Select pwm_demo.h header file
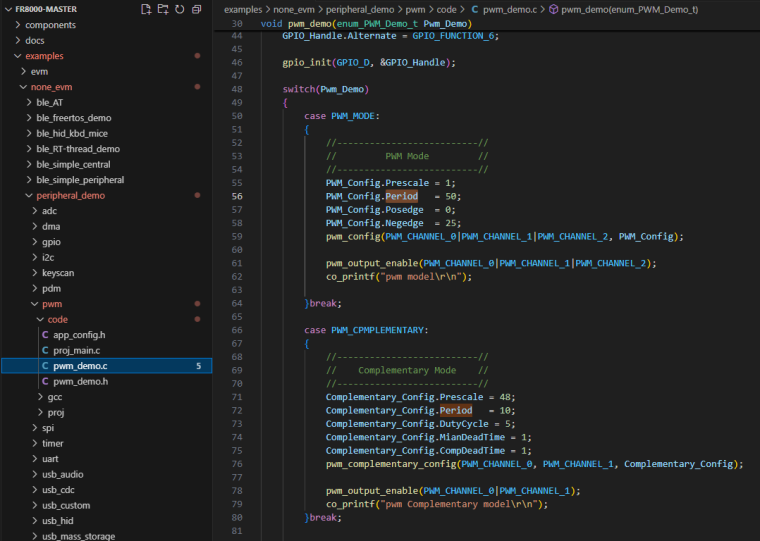This screenshot has height=541, width=760. (x=80, y=381)
